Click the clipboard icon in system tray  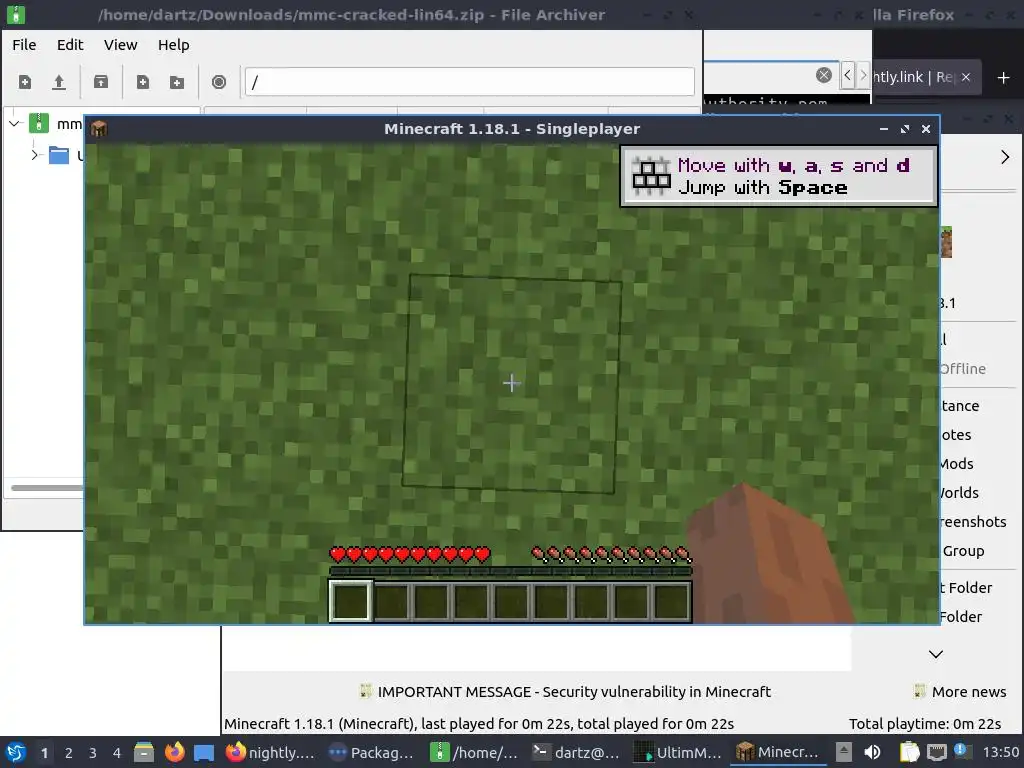pyautogui.click(x=909, y=752)
